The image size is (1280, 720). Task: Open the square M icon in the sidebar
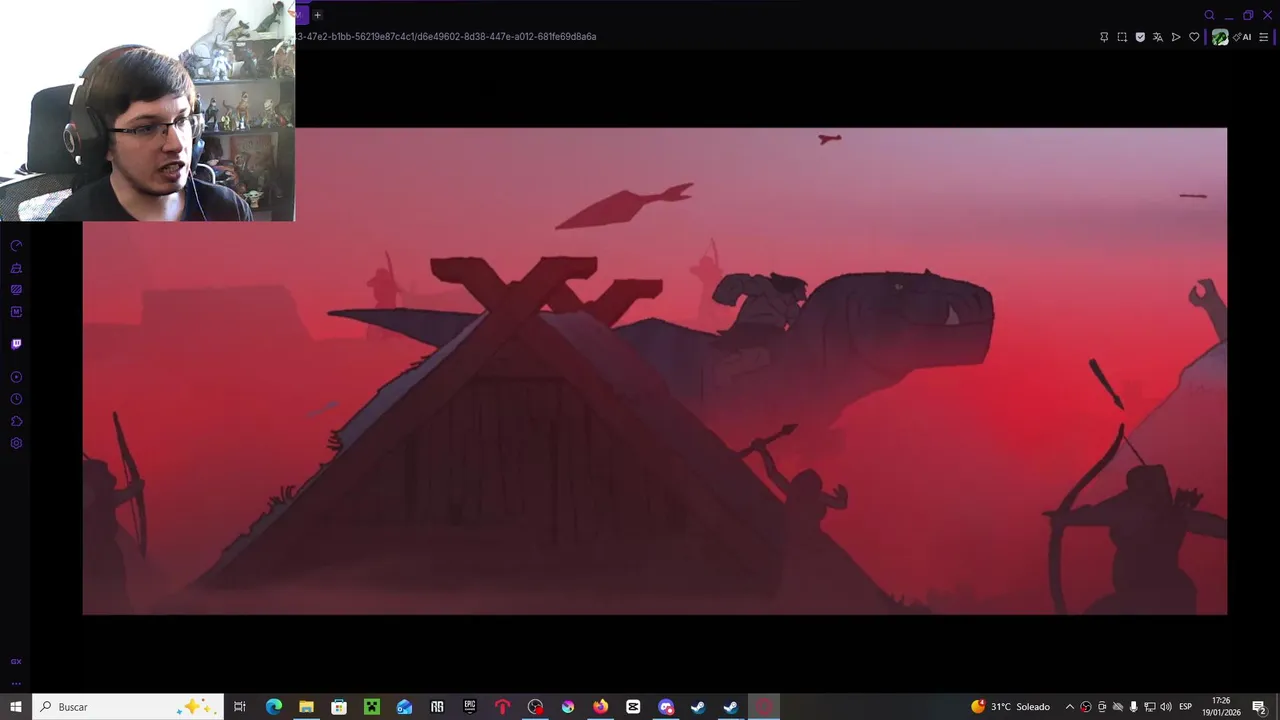click(16, 312)
